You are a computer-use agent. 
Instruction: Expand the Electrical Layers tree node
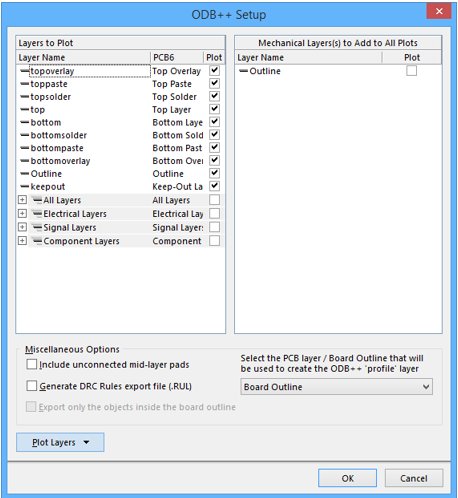point(22,213)
